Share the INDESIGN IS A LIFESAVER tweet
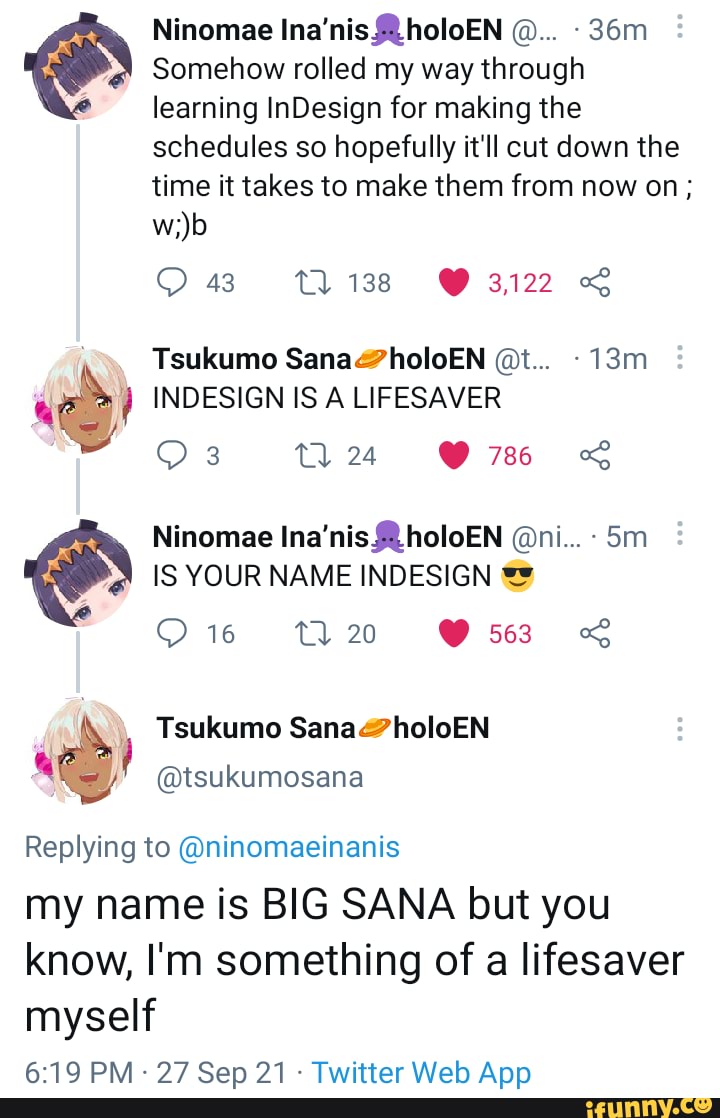The height and width of the screenshot is (1118, 720). click(594, 456)
